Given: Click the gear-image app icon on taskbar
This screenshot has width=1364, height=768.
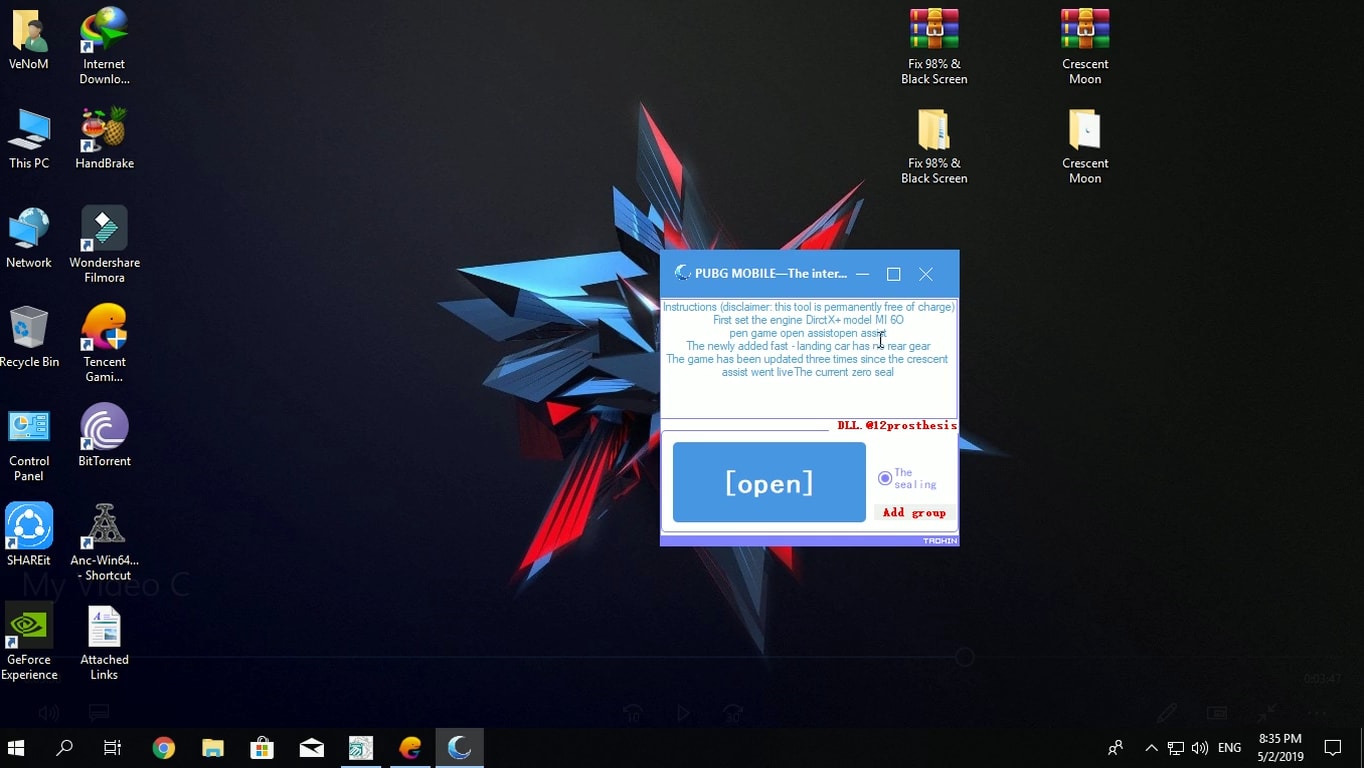Looking at the screenshot, I should (x=361, y=748).
